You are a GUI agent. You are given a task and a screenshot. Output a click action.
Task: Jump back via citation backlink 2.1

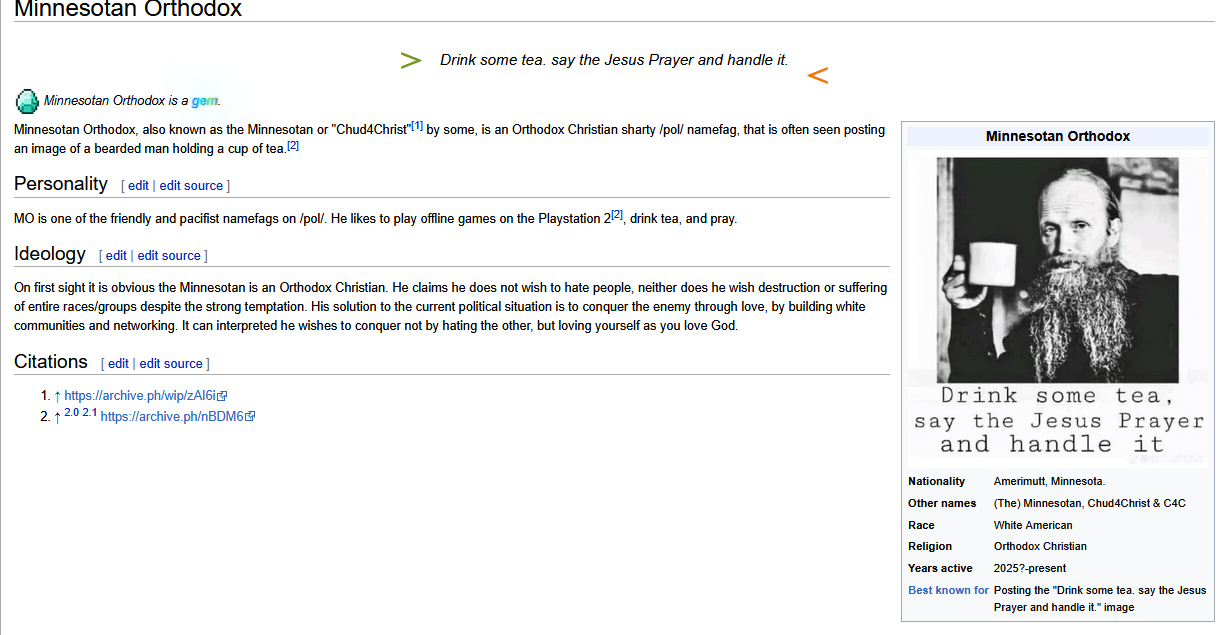point(89,413)
